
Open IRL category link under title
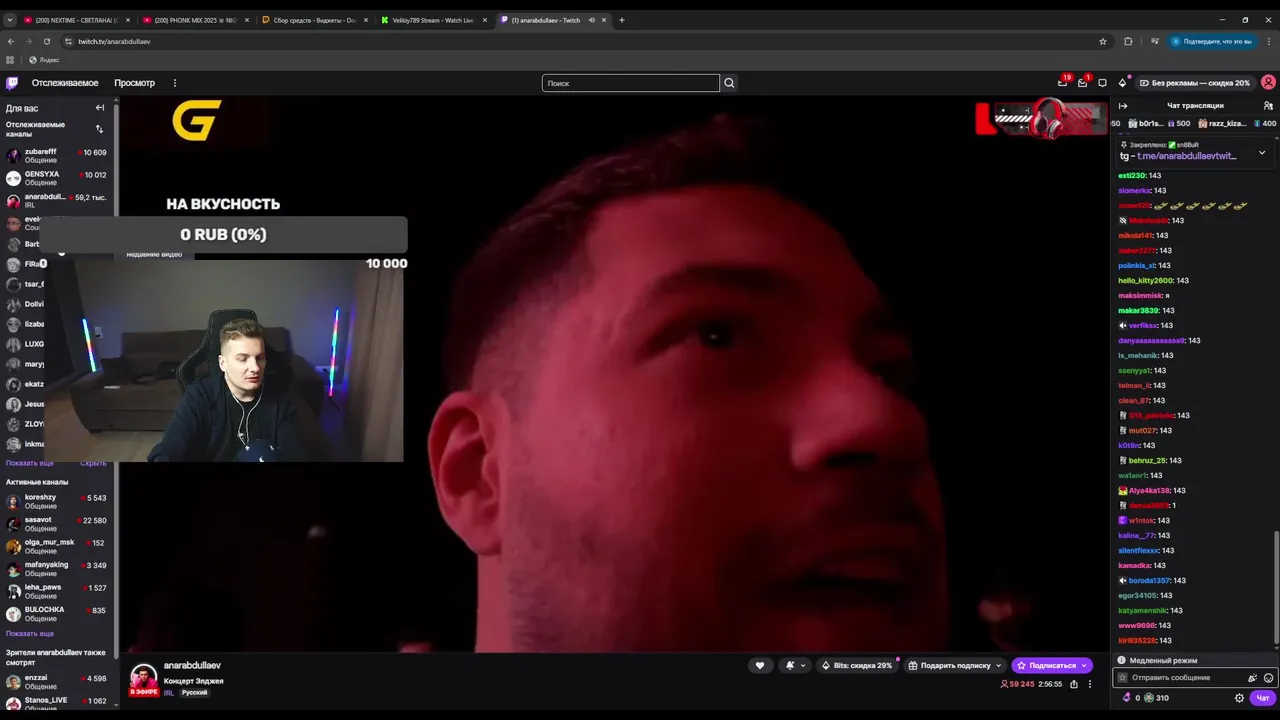click(169, 693)
